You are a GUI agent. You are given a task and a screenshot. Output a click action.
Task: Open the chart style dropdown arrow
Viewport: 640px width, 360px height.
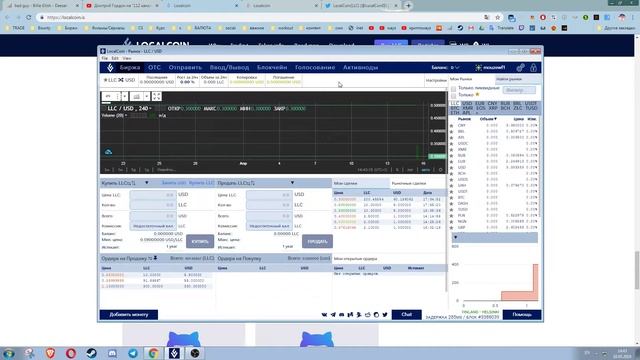(147, 96)
